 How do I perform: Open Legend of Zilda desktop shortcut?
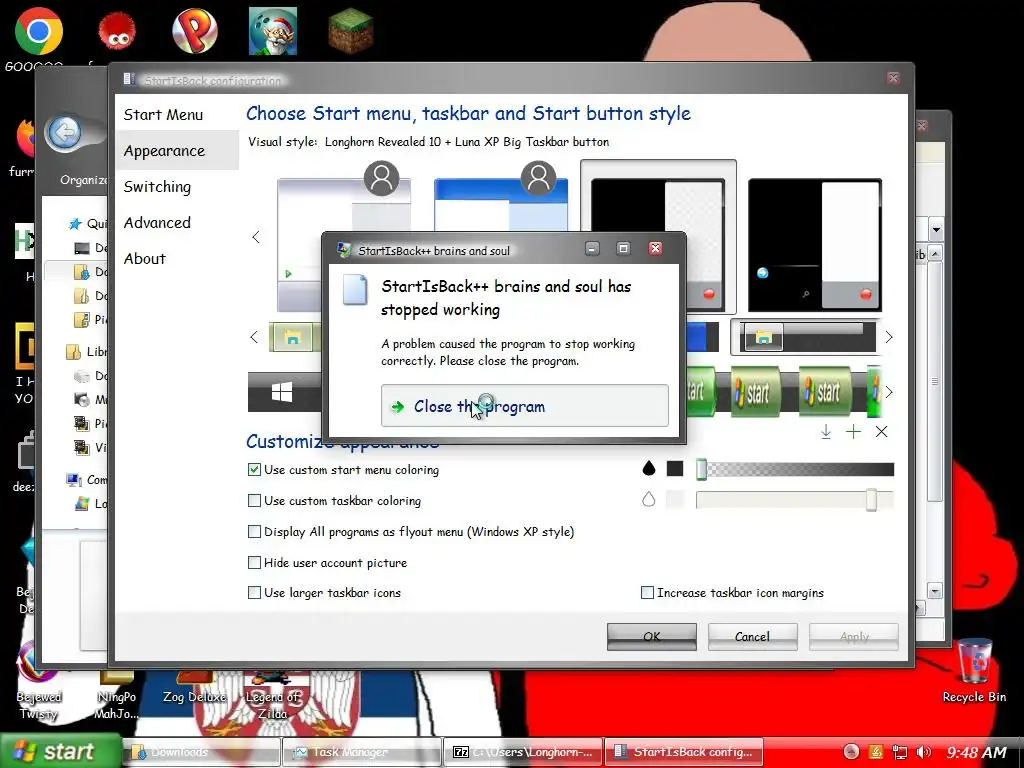coord(272,697)
